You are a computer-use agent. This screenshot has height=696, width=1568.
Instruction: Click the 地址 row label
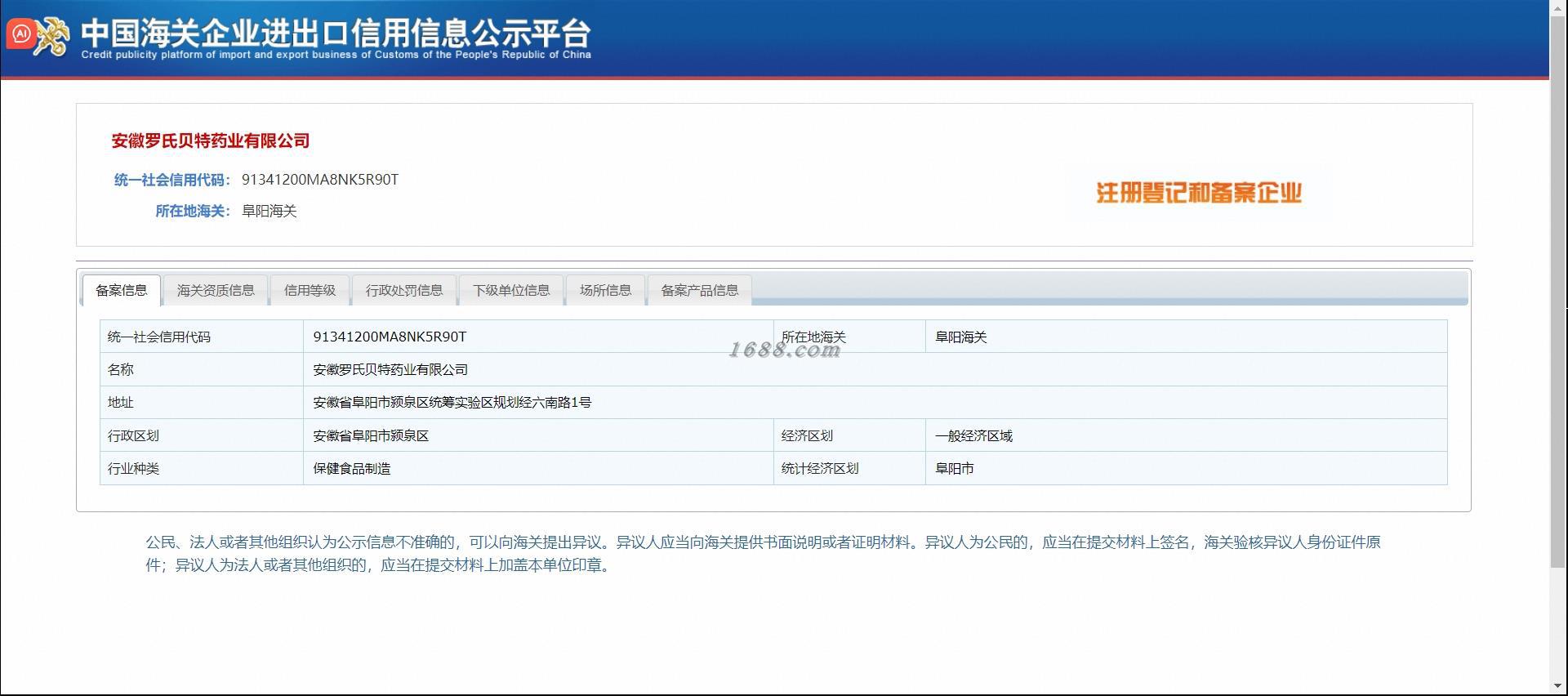(x=121, y=402)
